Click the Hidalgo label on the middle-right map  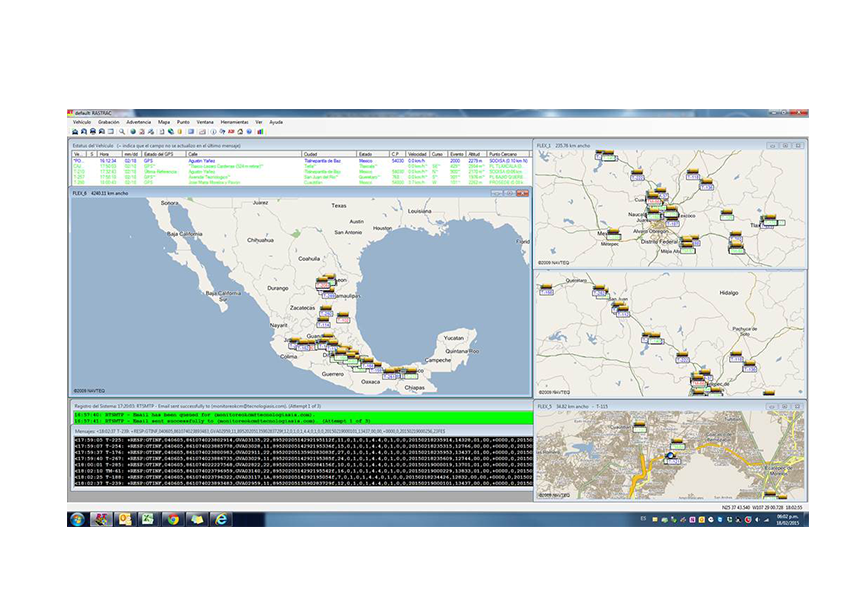click(728, 293)
